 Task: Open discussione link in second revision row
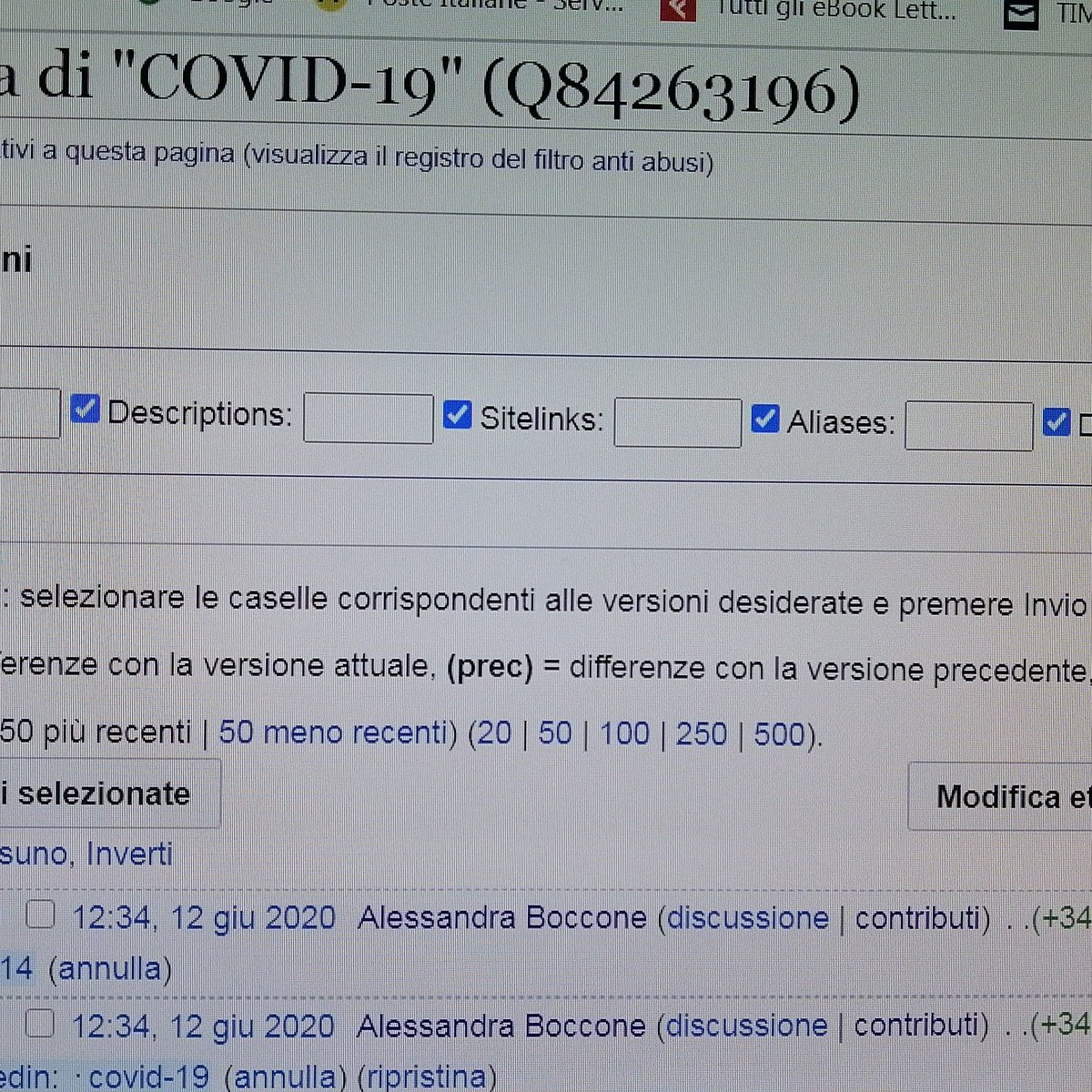[747, 1026]
